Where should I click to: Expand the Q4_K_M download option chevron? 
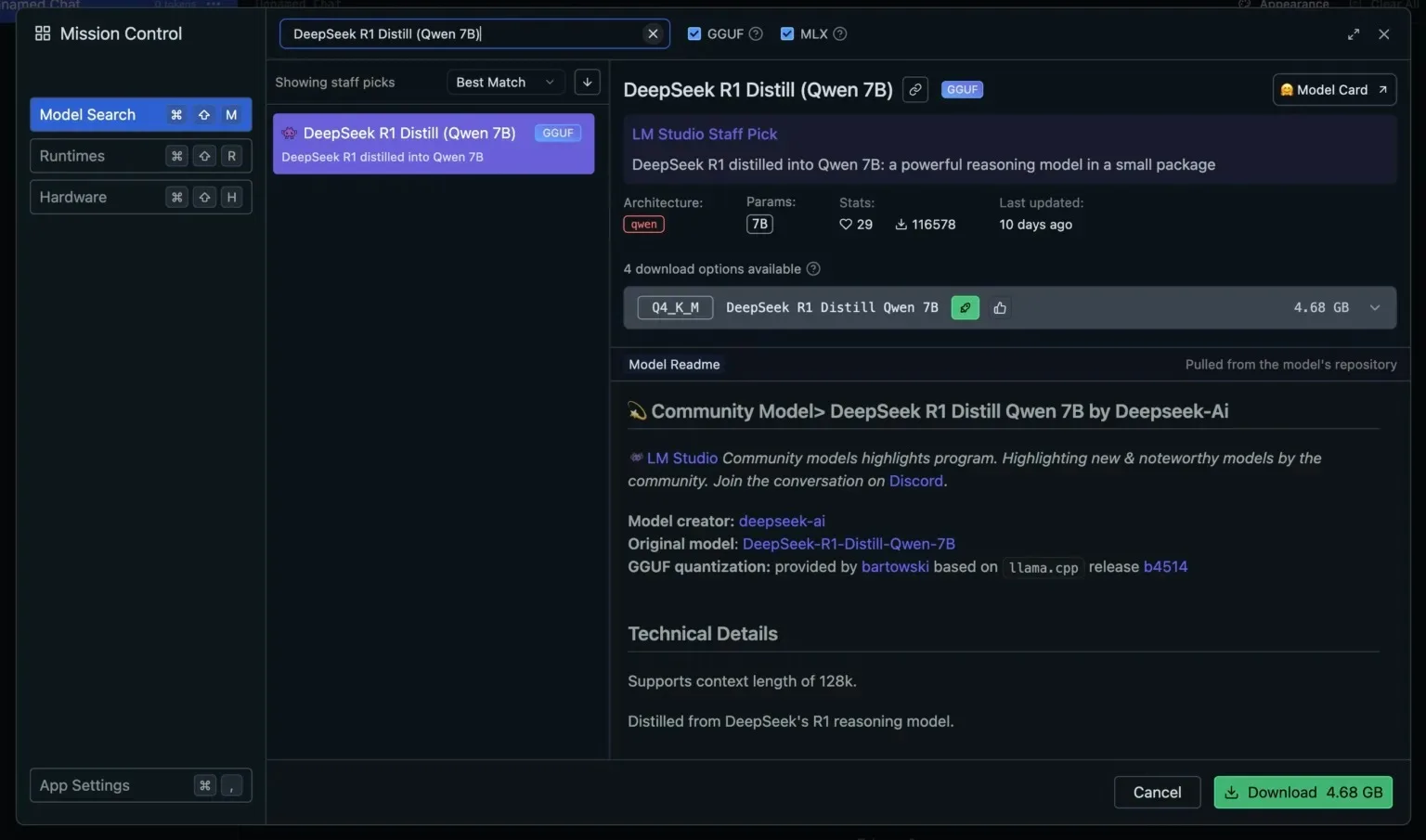(1374, 308)
